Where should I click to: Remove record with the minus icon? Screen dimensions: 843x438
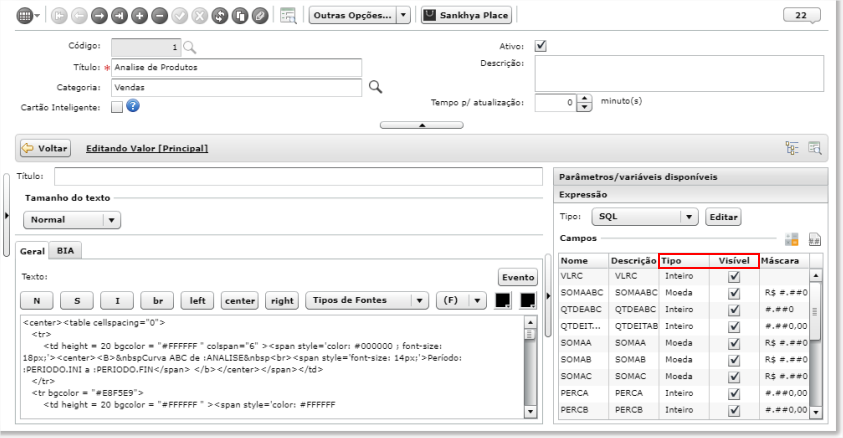(x=159, y=16)
